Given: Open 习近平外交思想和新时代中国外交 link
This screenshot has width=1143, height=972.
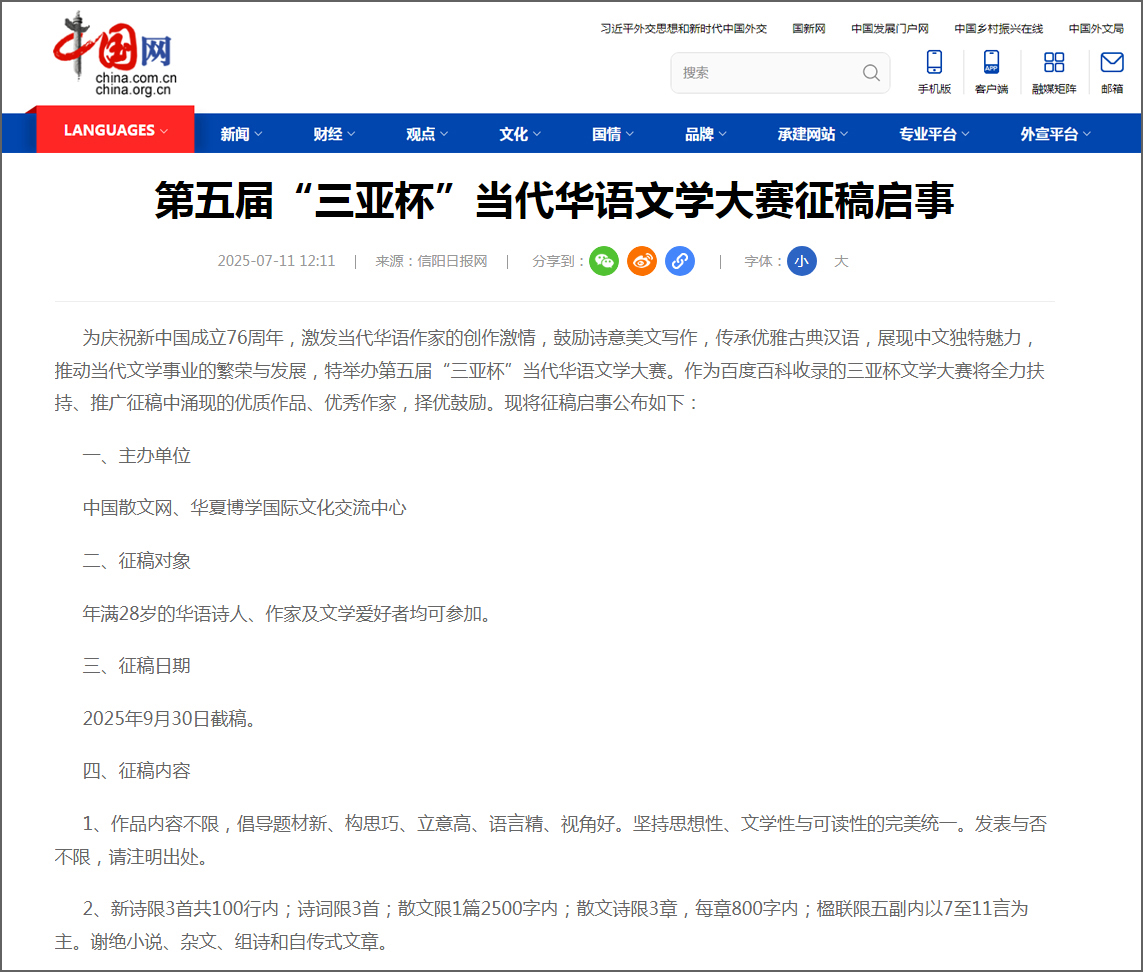Looking at the screenshot, I should point(684,28).
